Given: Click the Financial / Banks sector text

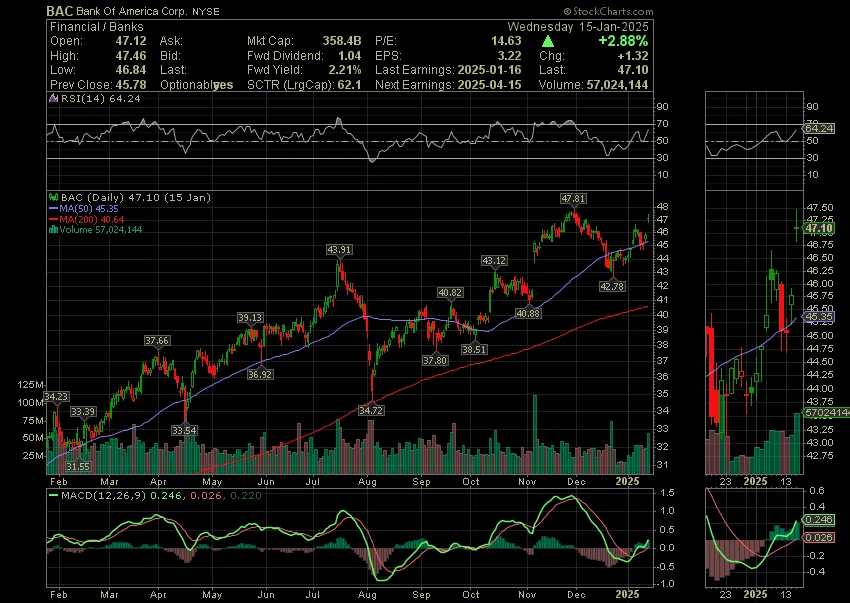Looking at the screenshot, I should (x=97, y=27).
